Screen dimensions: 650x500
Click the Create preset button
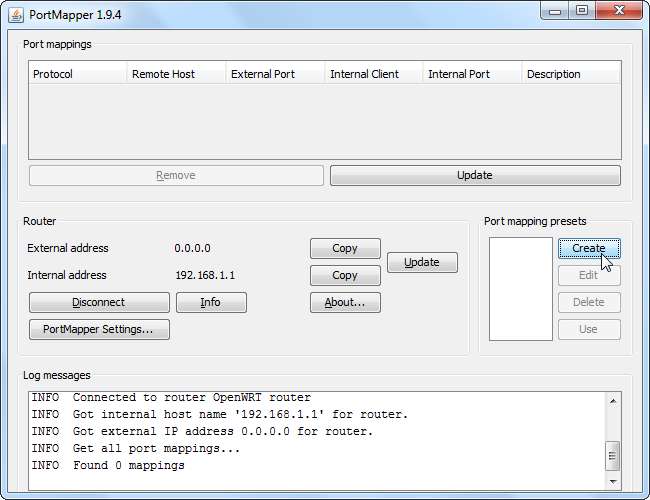click(x=589, y=248)
